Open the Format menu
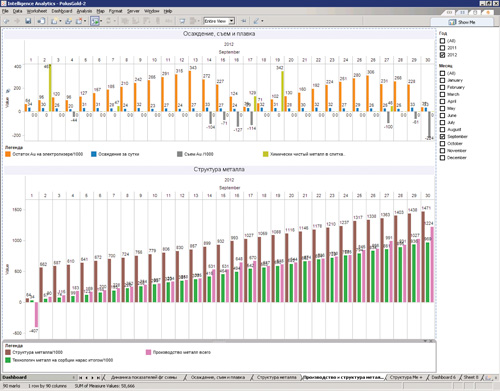Image resolution: width=500 pixels, height=391 pixels. pos(115,11)
